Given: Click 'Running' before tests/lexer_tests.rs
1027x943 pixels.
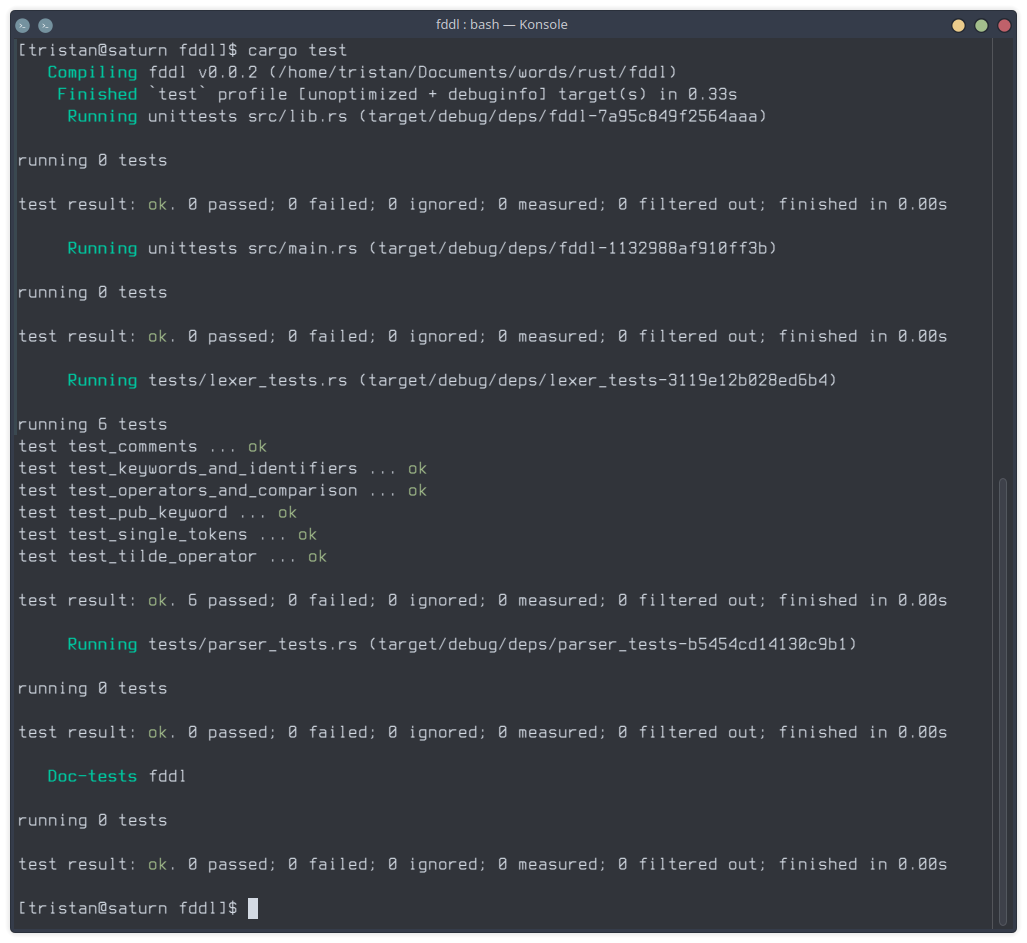Looking at the screenshot, I should click(x=102, y=380).
